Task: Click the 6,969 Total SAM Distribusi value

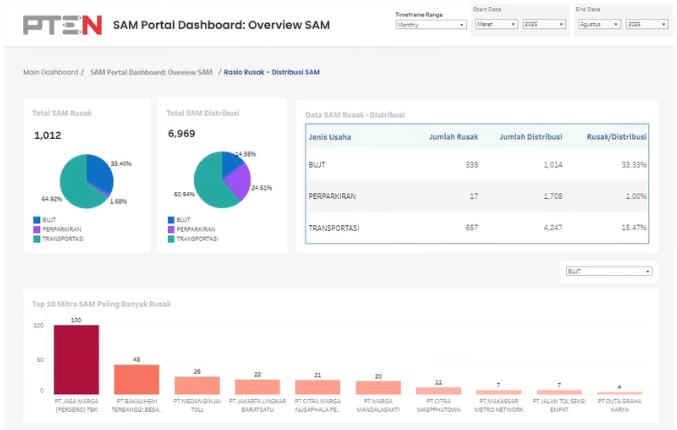Action: 181,134
